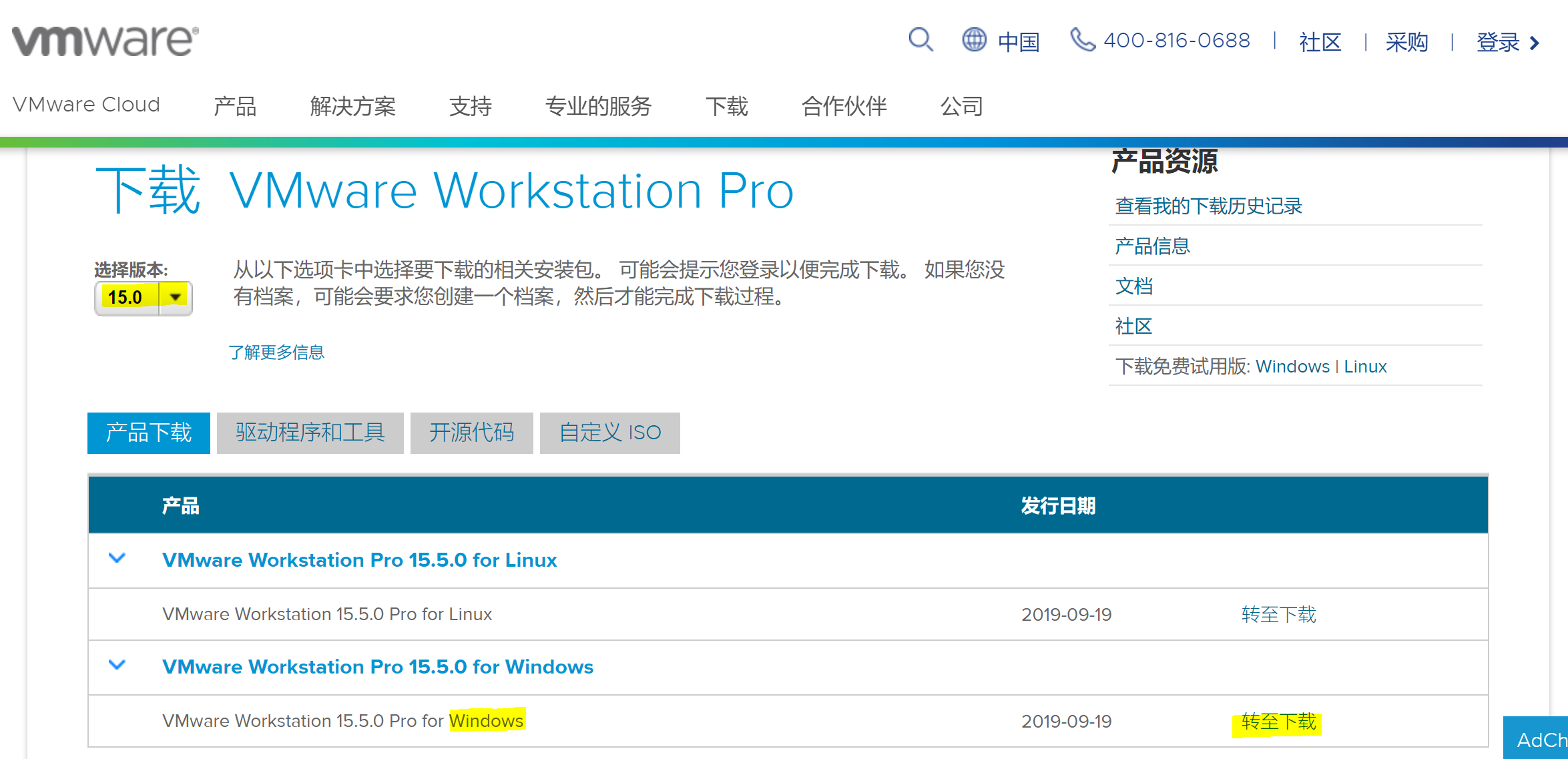
Task: Open the language globe icon
Action: coord(975,41)
